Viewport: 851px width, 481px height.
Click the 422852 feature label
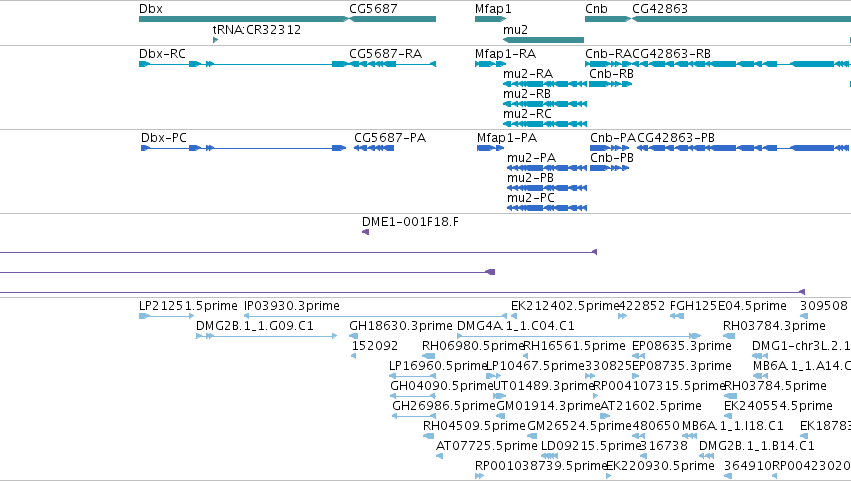point(642,306)
